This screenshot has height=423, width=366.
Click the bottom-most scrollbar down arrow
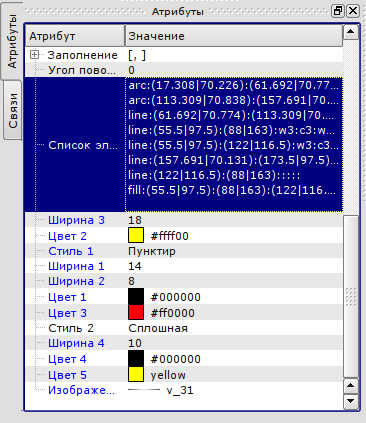pos(351,401)
